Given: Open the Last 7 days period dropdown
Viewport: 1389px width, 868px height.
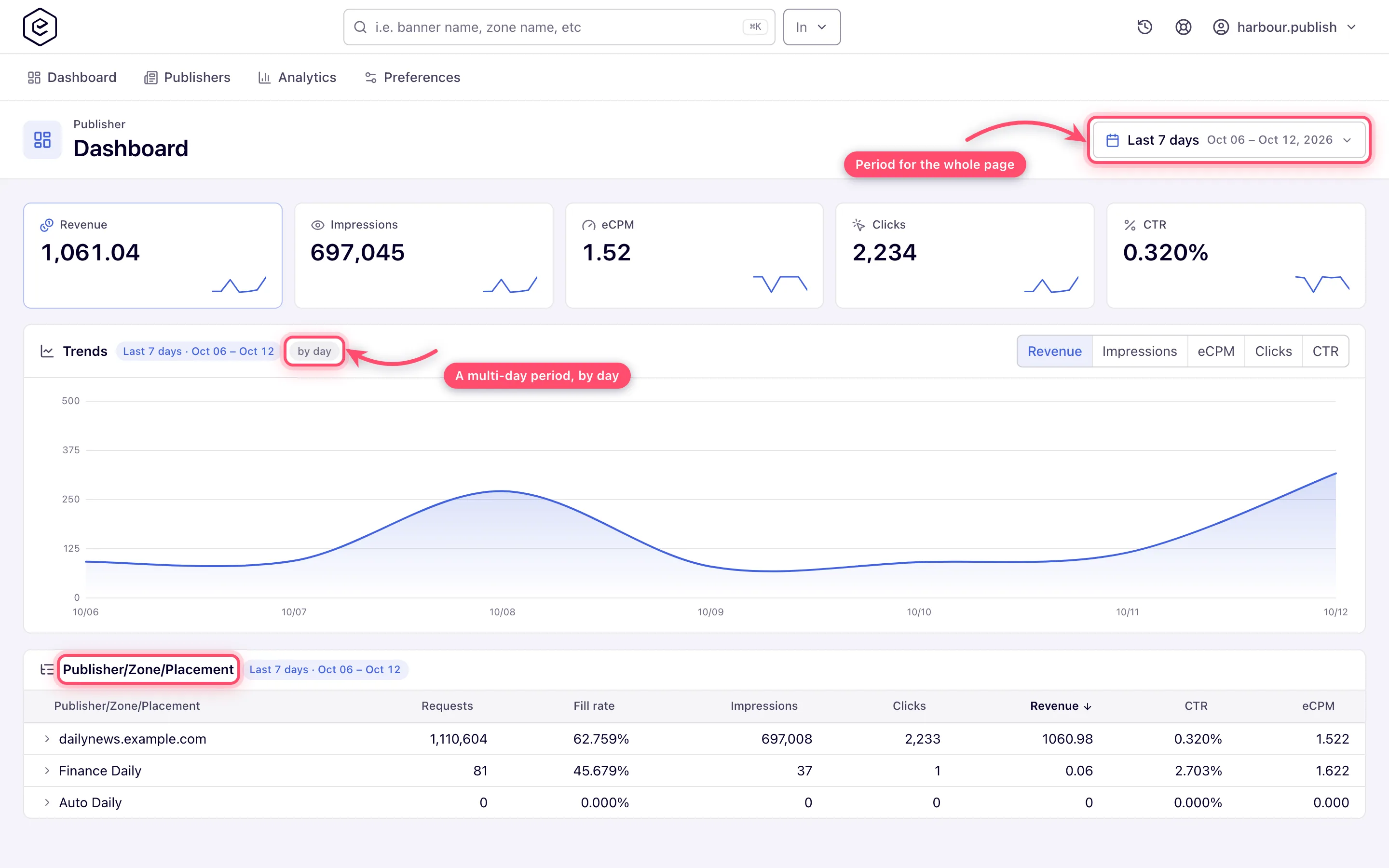Looking at the screenshot, I should [x=1229, y=140].
